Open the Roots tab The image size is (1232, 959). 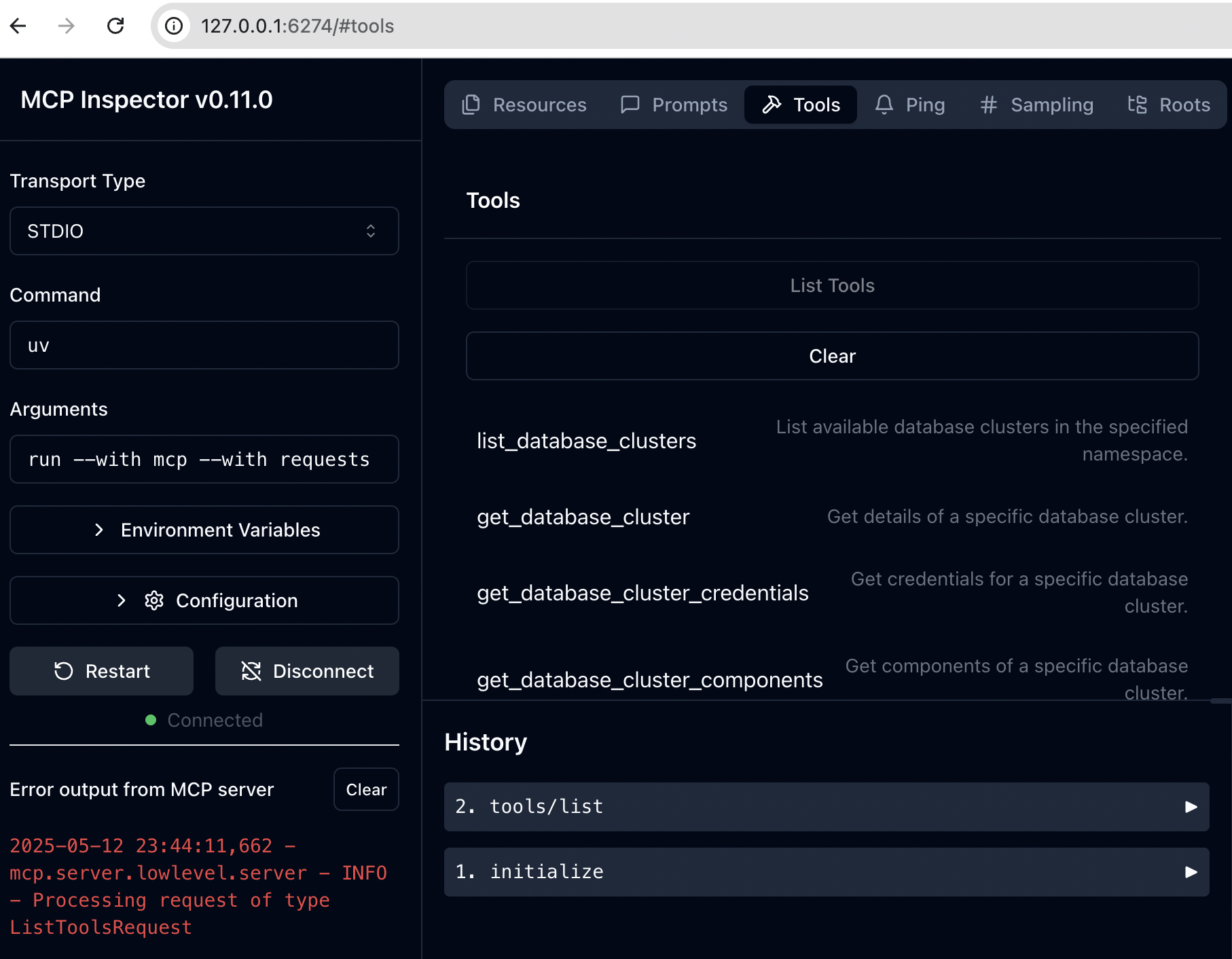(1169, 105)
